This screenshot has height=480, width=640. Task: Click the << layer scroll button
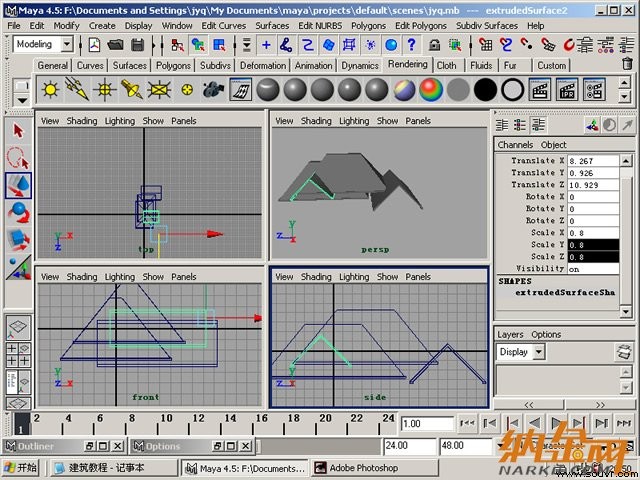coord(529,405)
